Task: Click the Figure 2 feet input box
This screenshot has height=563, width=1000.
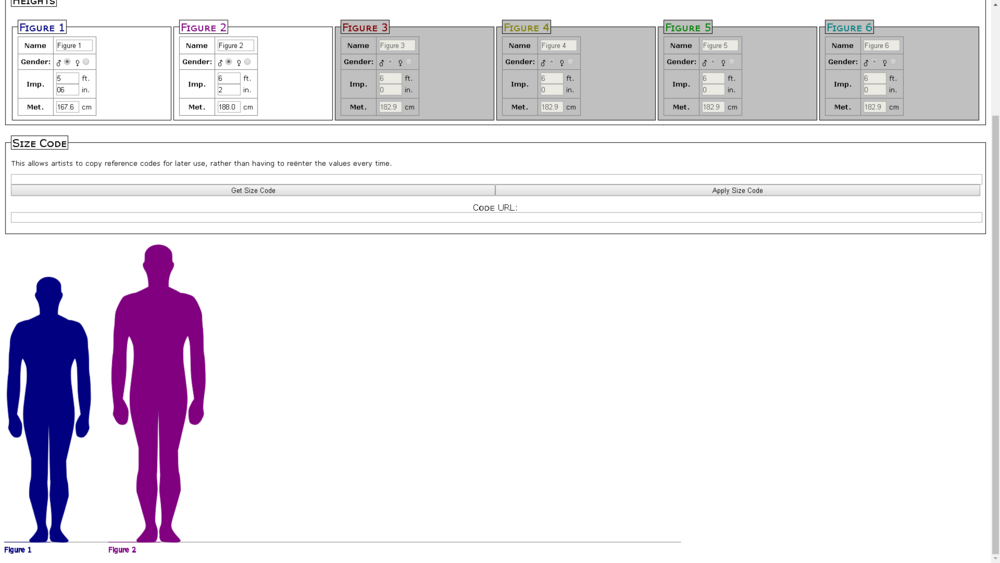Action: pos(229,78)
